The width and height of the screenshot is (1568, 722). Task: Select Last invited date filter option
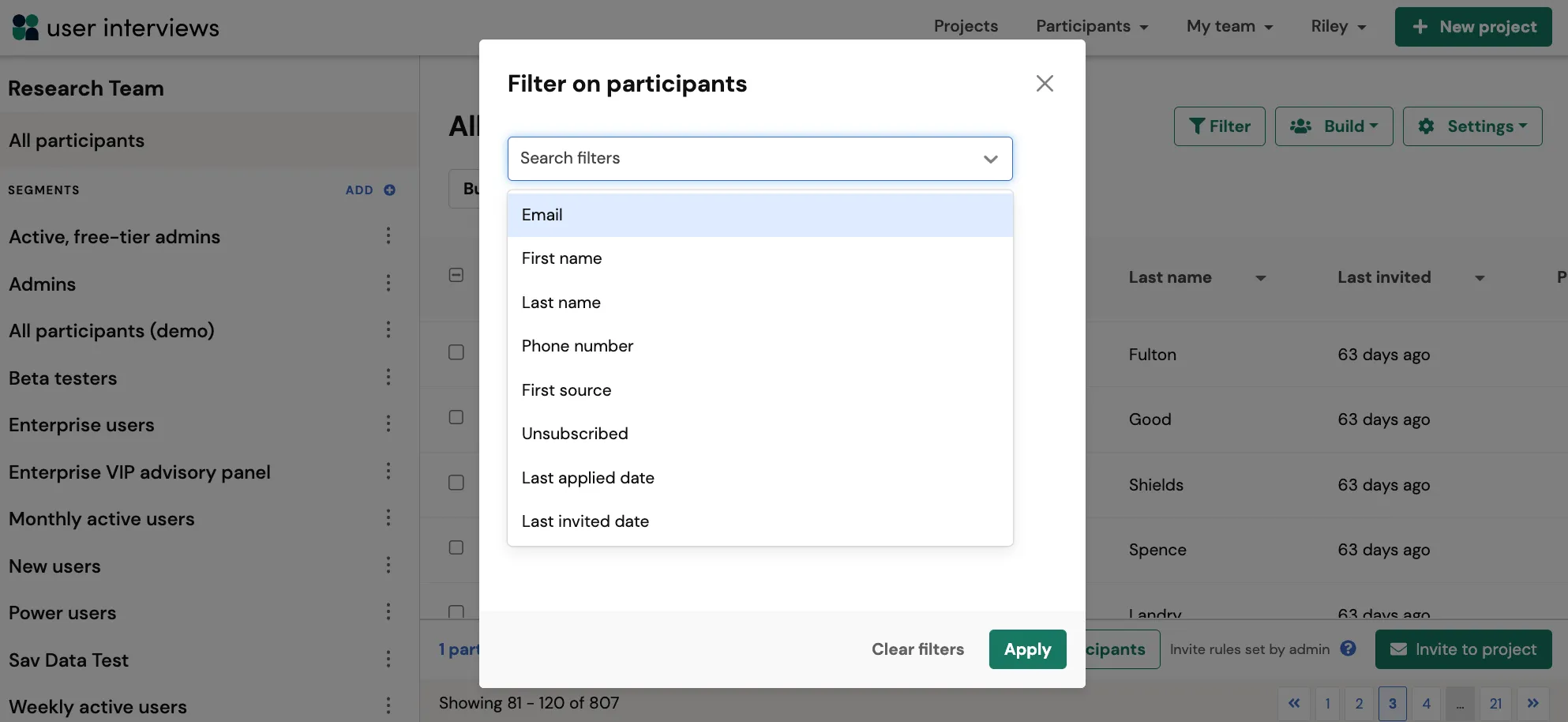point(760,521)
